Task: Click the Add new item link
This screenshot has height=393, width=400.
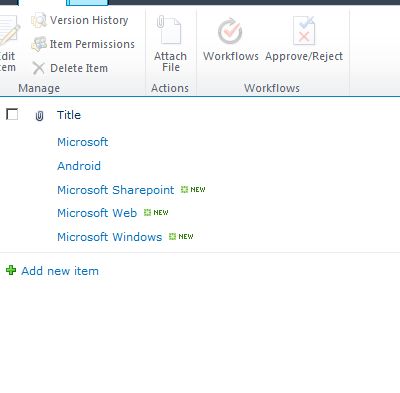Action: point(60,271)
